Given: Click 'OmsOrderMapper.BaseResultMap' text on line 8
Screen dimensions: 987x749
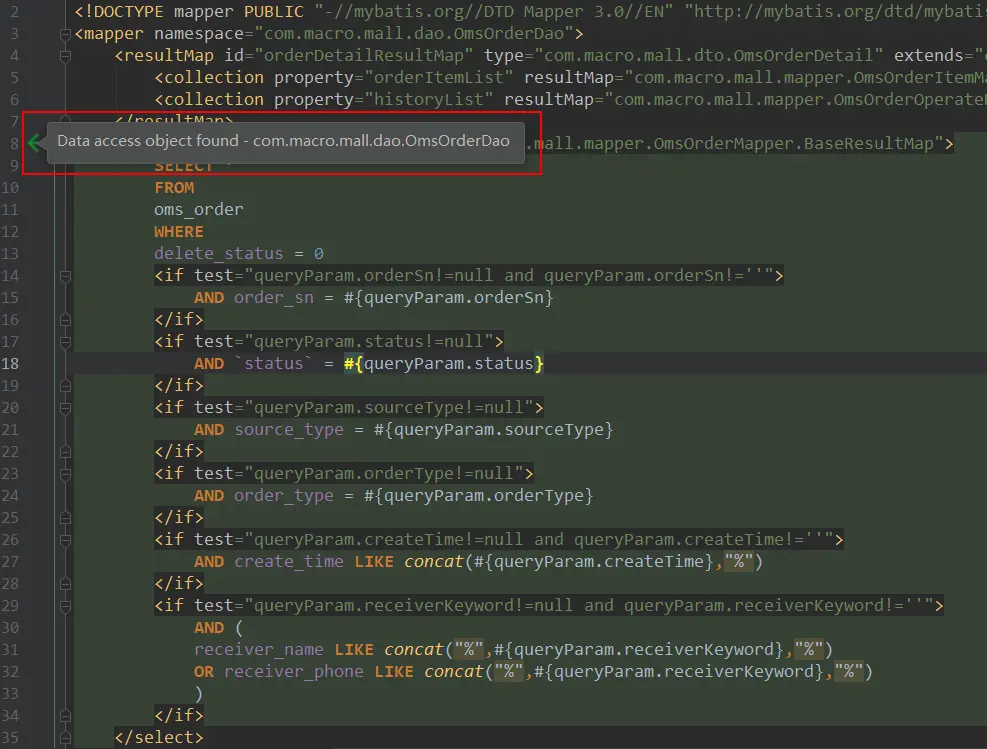Looking at the screenshot, I should click(x=793, y=144).
